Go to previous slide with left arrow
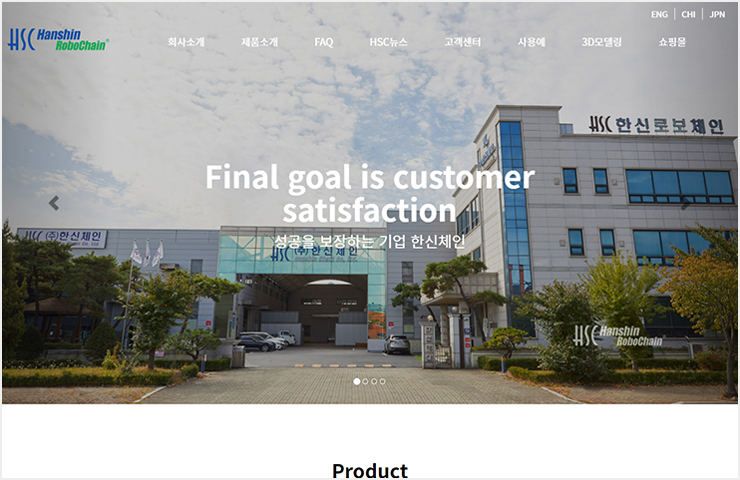Image resolution: width=740 pixels, height=480 pixels. [54, 203]
